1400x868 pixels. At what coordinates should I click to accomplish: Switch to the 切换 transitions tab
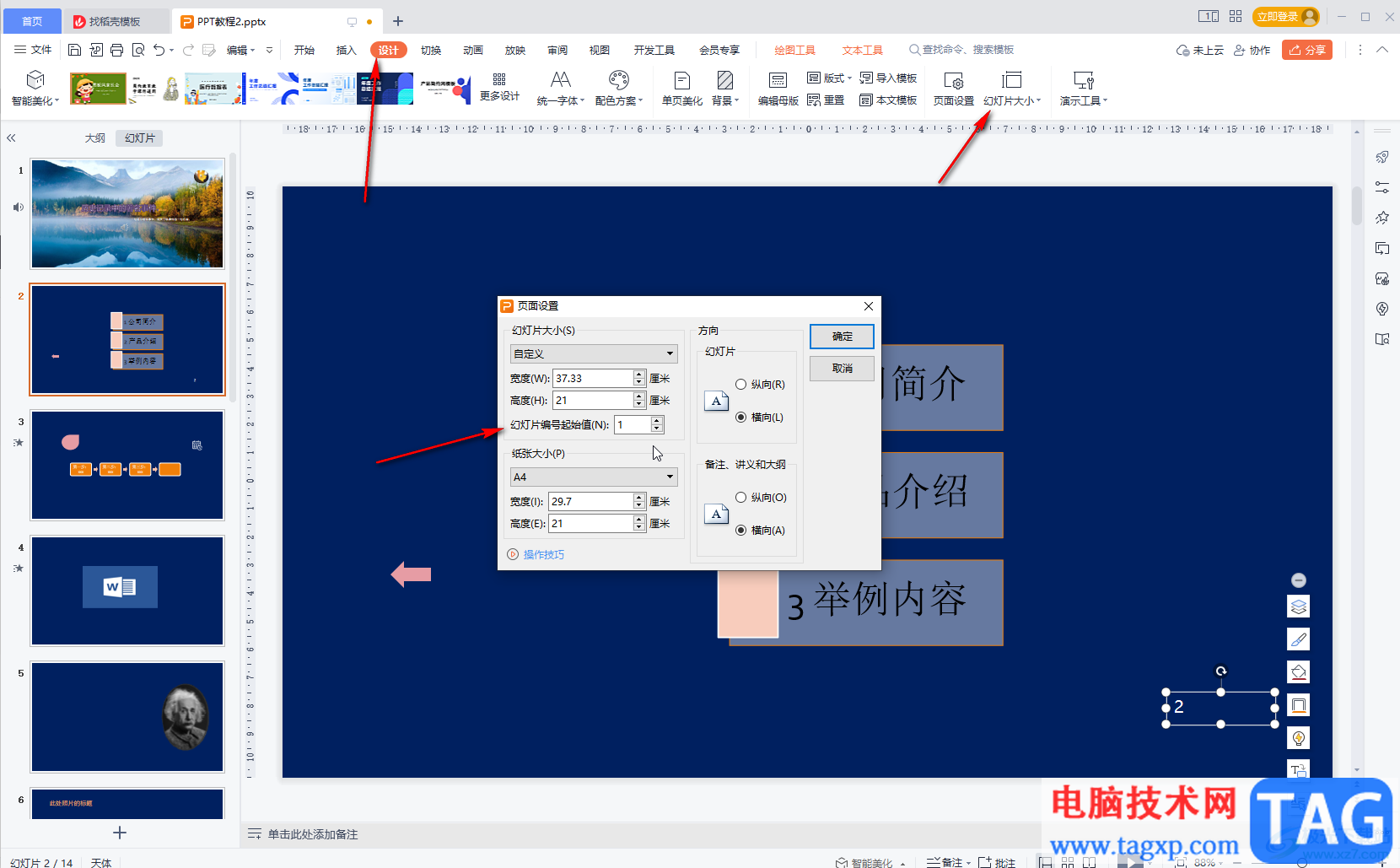431,50
